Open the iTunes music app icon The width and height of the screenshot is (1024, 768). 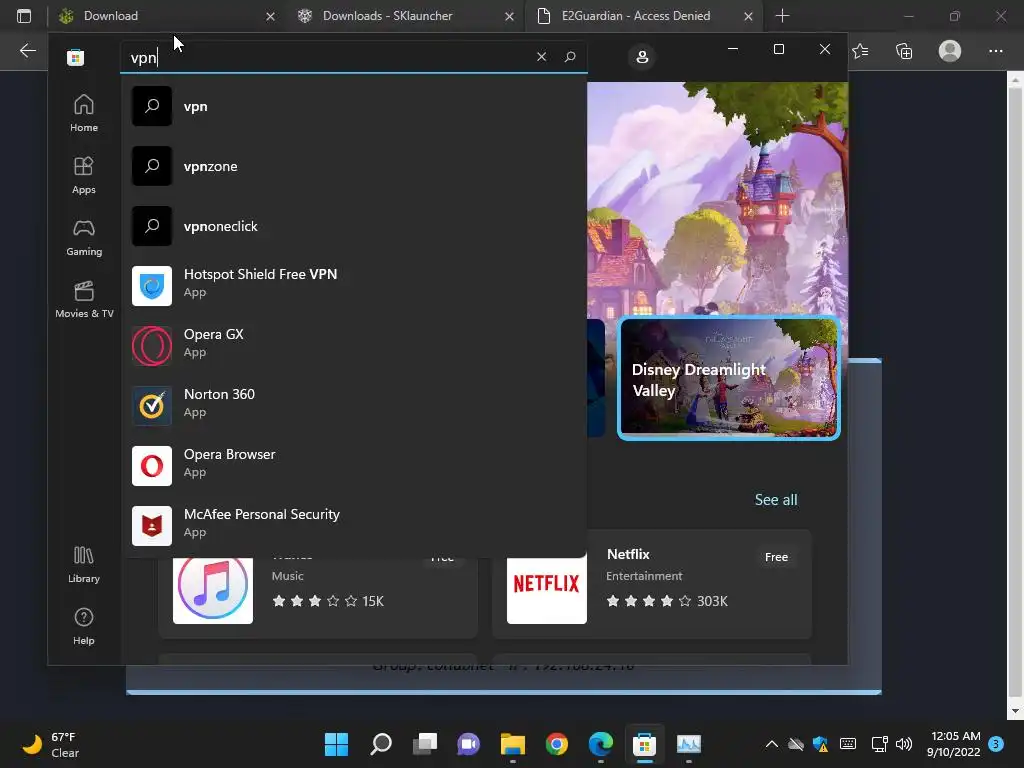click(213, 587)
